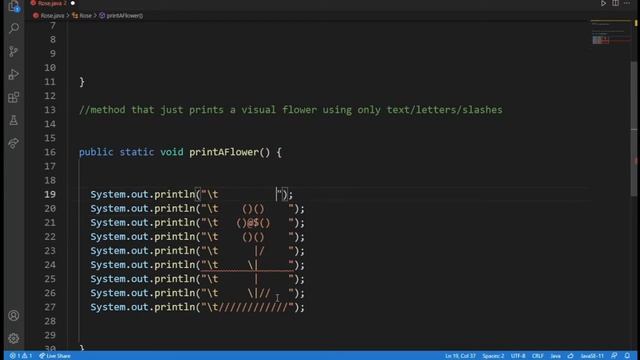Select the Java language mode
The image size is (640, 360).
click(x=556, y=356)
